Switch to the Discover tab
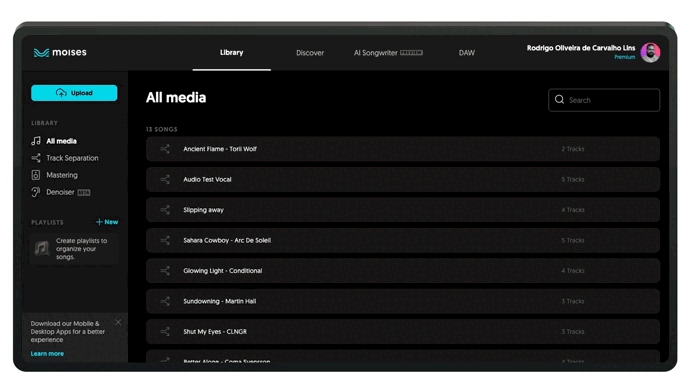690x388 pixels. coord(310,53)
